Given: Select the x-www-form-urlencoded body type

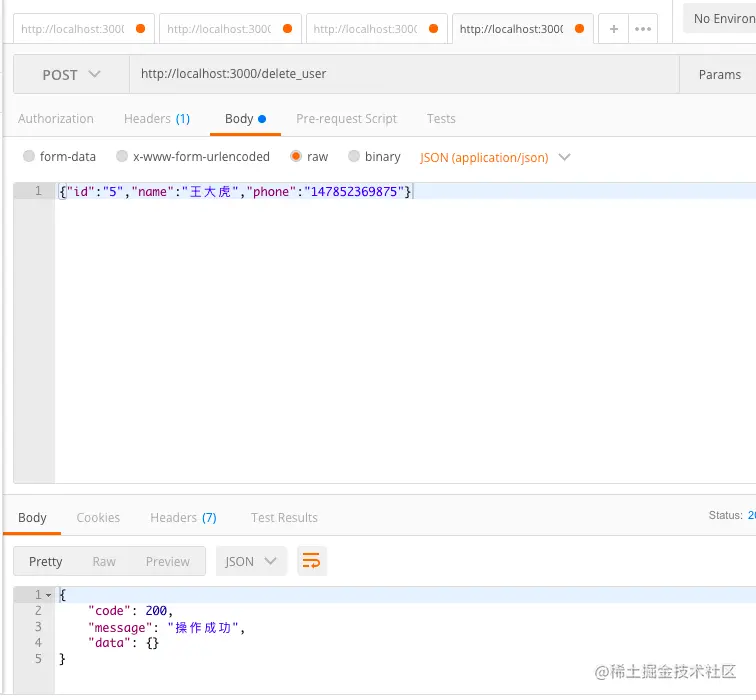Looking at the screenshot, I should [x=122, y=156].
